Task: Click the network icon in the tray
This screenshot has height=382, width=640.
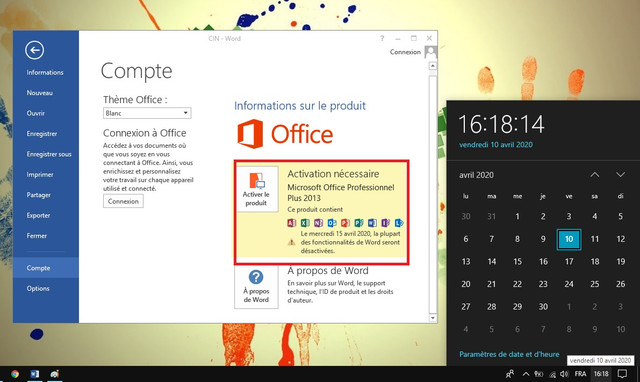Action: pos(552,374)
